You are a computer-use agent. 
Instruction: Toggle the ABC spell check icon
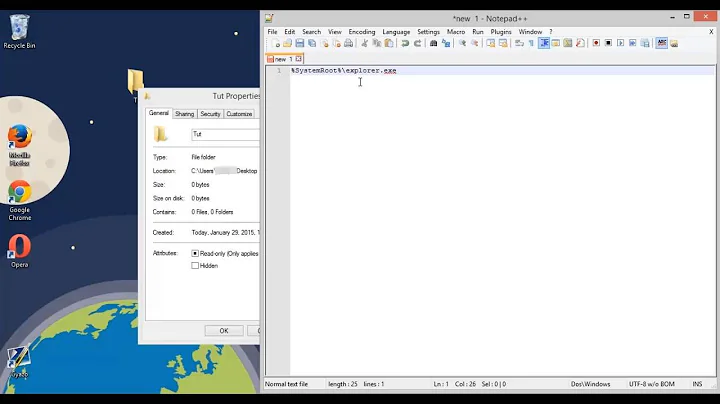[661, 43]
